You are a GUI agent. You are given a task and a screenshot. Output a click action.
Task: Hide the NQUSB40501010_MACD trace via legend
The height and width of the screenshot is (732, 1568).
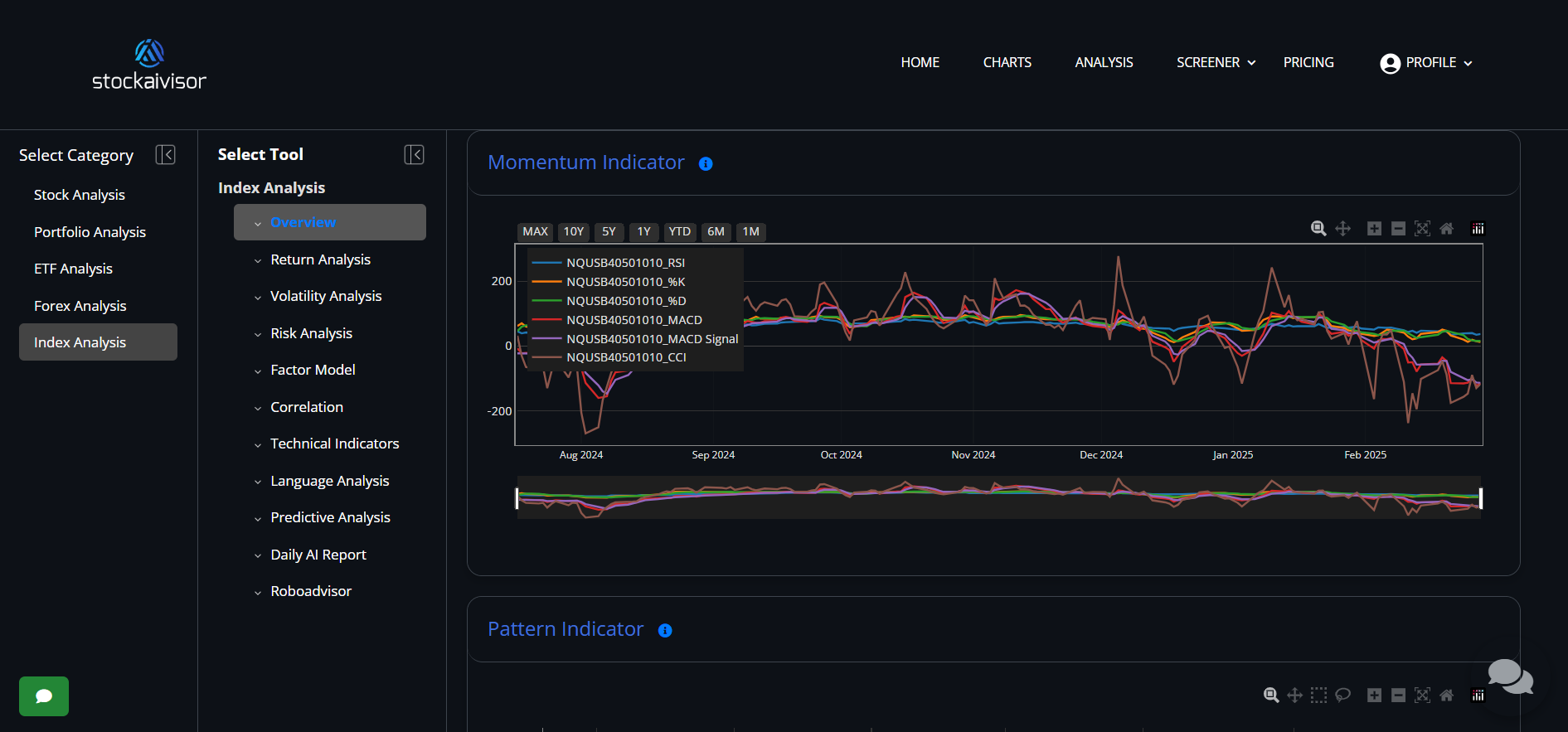pos(634,320)
